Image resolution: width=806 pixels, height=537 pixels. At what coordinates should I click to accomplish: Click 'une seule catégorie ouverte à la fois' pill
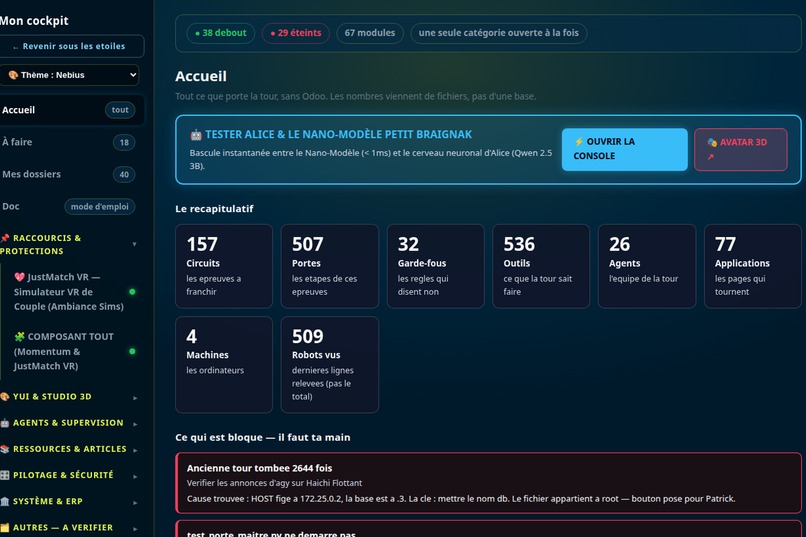499,33
